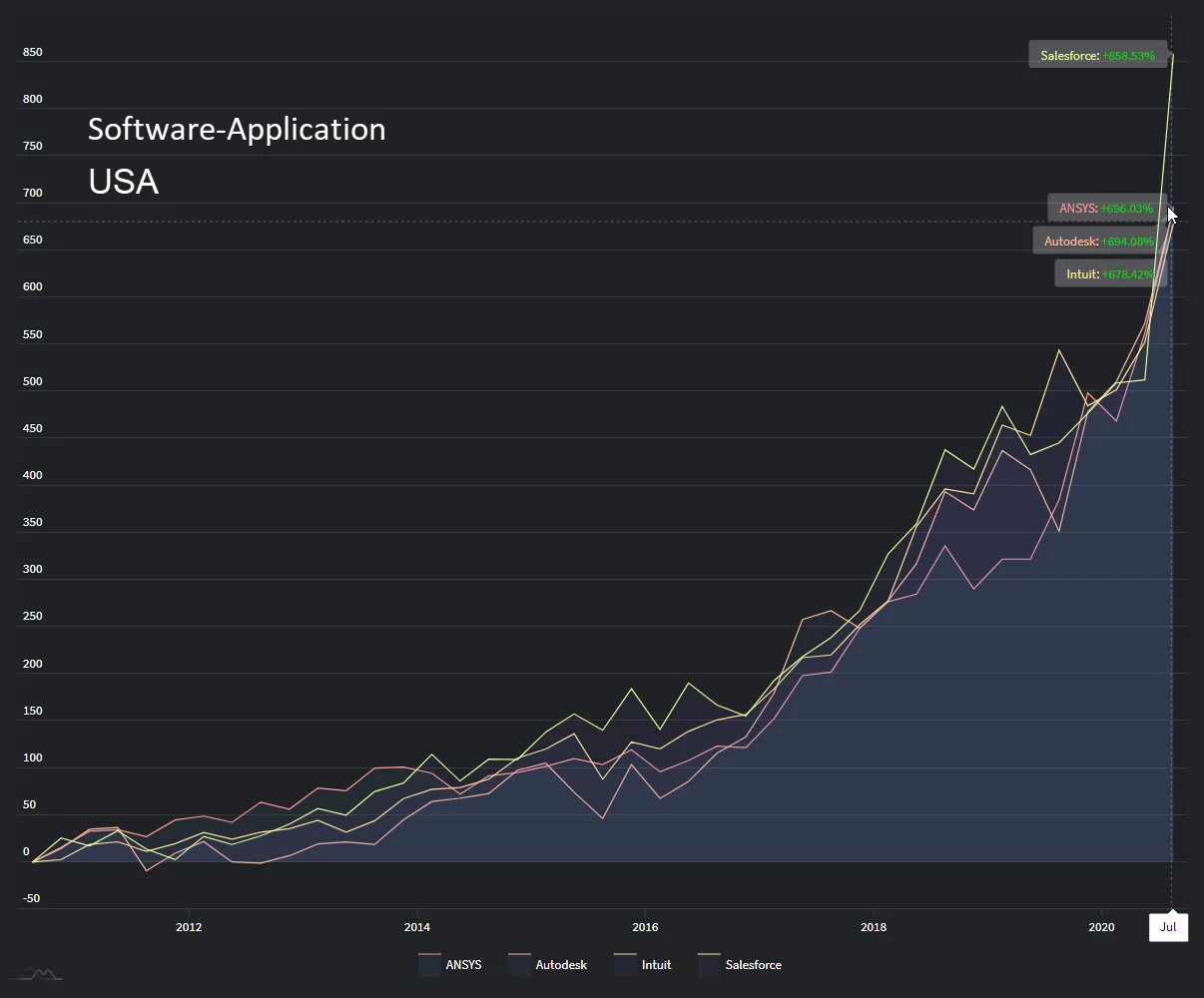Click the 300 y-axis label

point(33,569)
